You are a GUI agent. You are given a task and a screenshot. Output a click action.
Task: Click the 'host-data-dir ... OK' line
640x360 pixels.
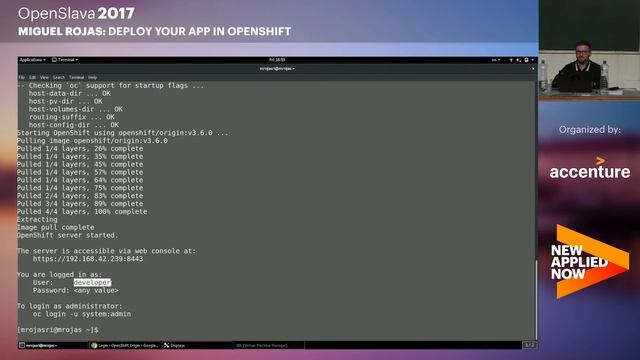click(x=70, y=93)
